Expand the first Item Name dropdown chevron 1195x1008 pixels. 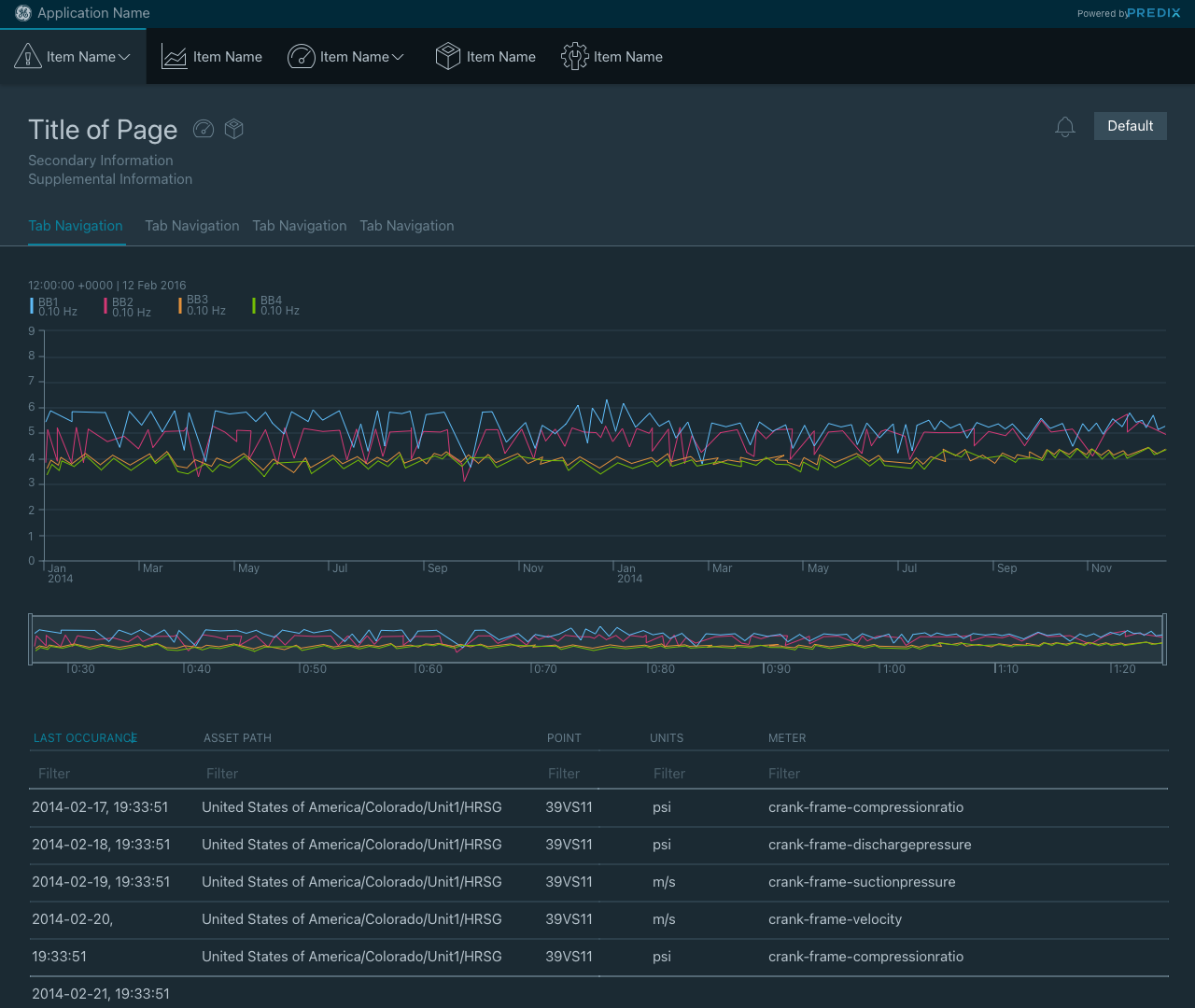click(124, 57)
